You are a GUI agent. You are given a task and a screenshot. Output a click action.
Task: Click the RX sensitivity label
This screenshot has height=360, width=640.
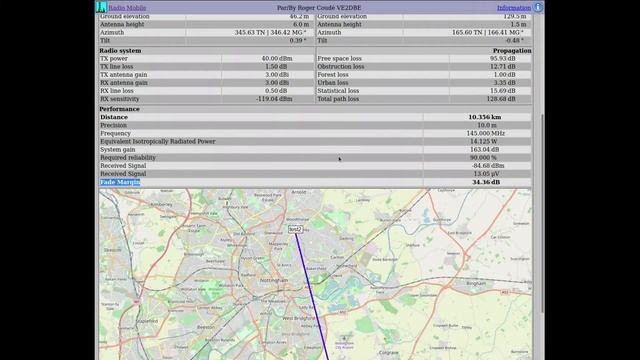point(120,99)
